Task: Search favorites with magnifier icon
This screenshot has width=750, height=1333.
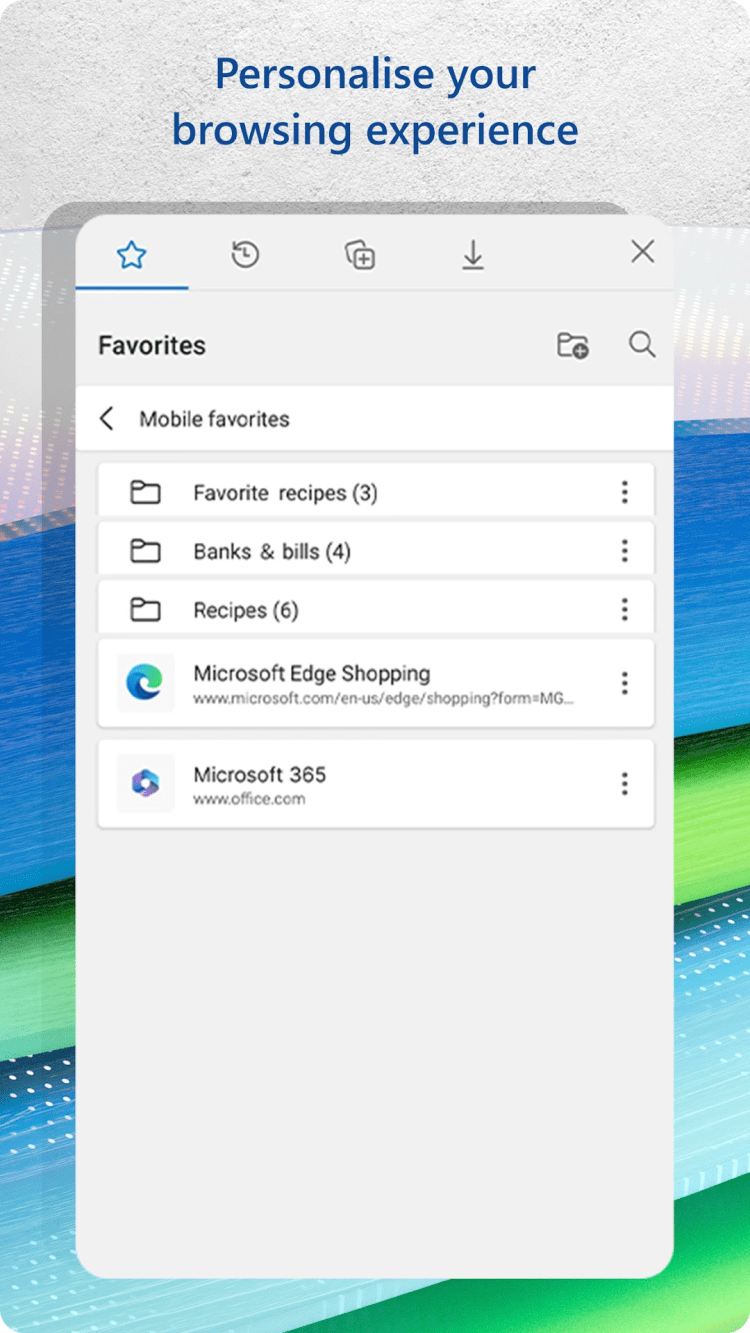Action: point(642,345)
